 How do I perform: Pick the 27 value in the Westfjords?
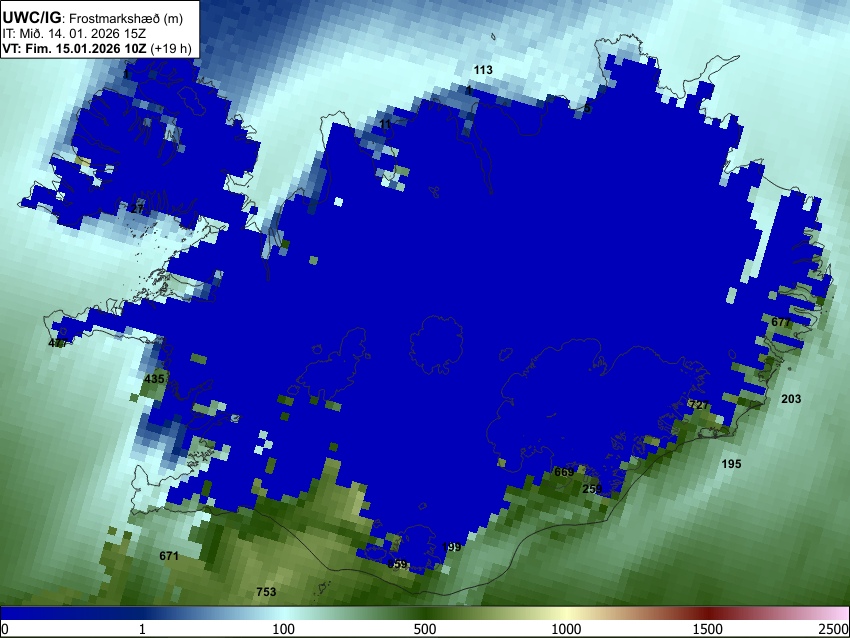click(138, 209)
